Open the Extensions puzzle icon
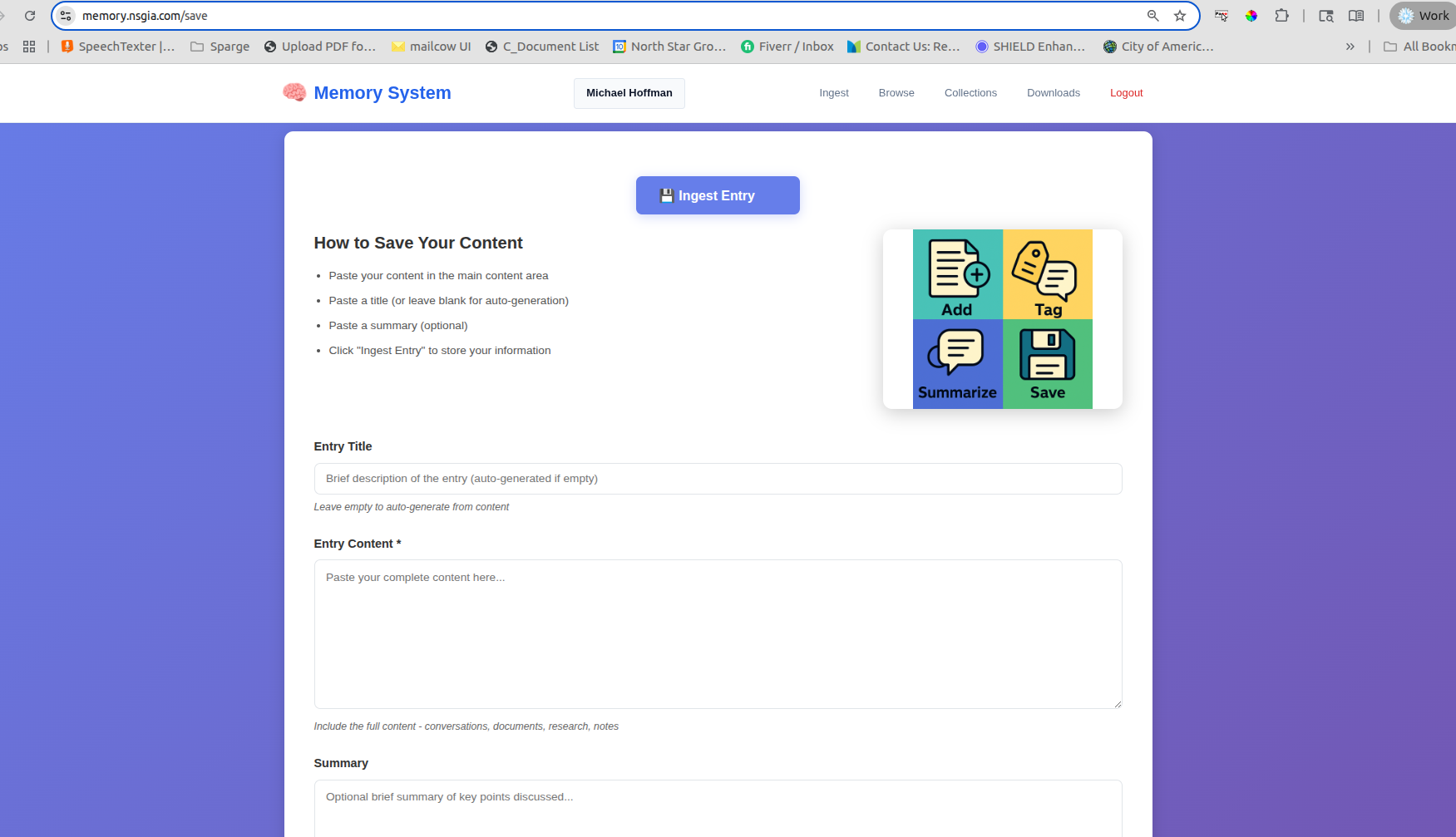Viewport: 1456px width, 837px height. 1281,16
